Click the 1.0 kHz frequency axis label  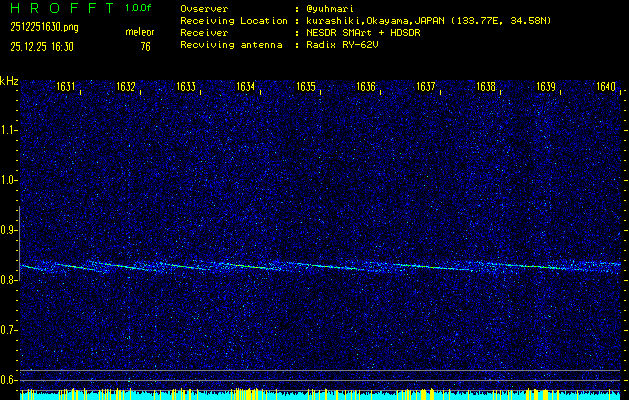(x=9, y=180)
